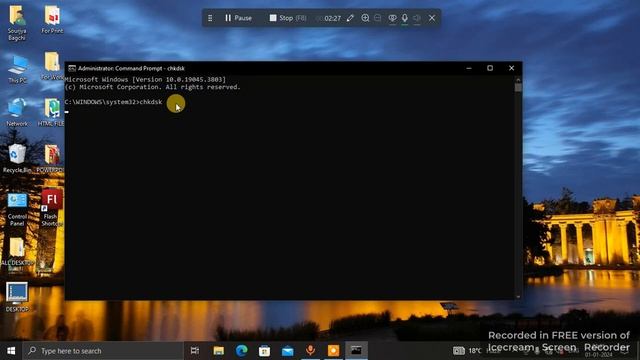640x360 pixels.
Task: Select the For Web folder on desktop
Action: click(x=52, y=66)
